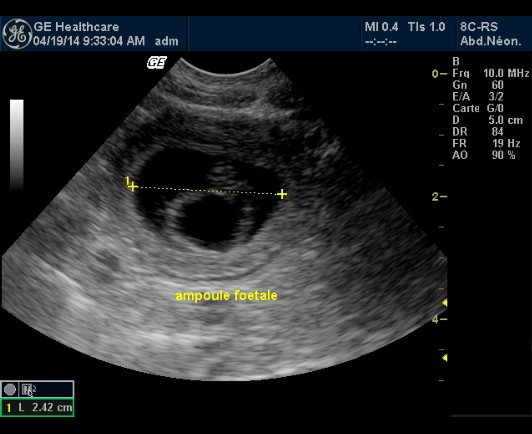Select the left caliper cross numbered 1

[x=133, y=186]
